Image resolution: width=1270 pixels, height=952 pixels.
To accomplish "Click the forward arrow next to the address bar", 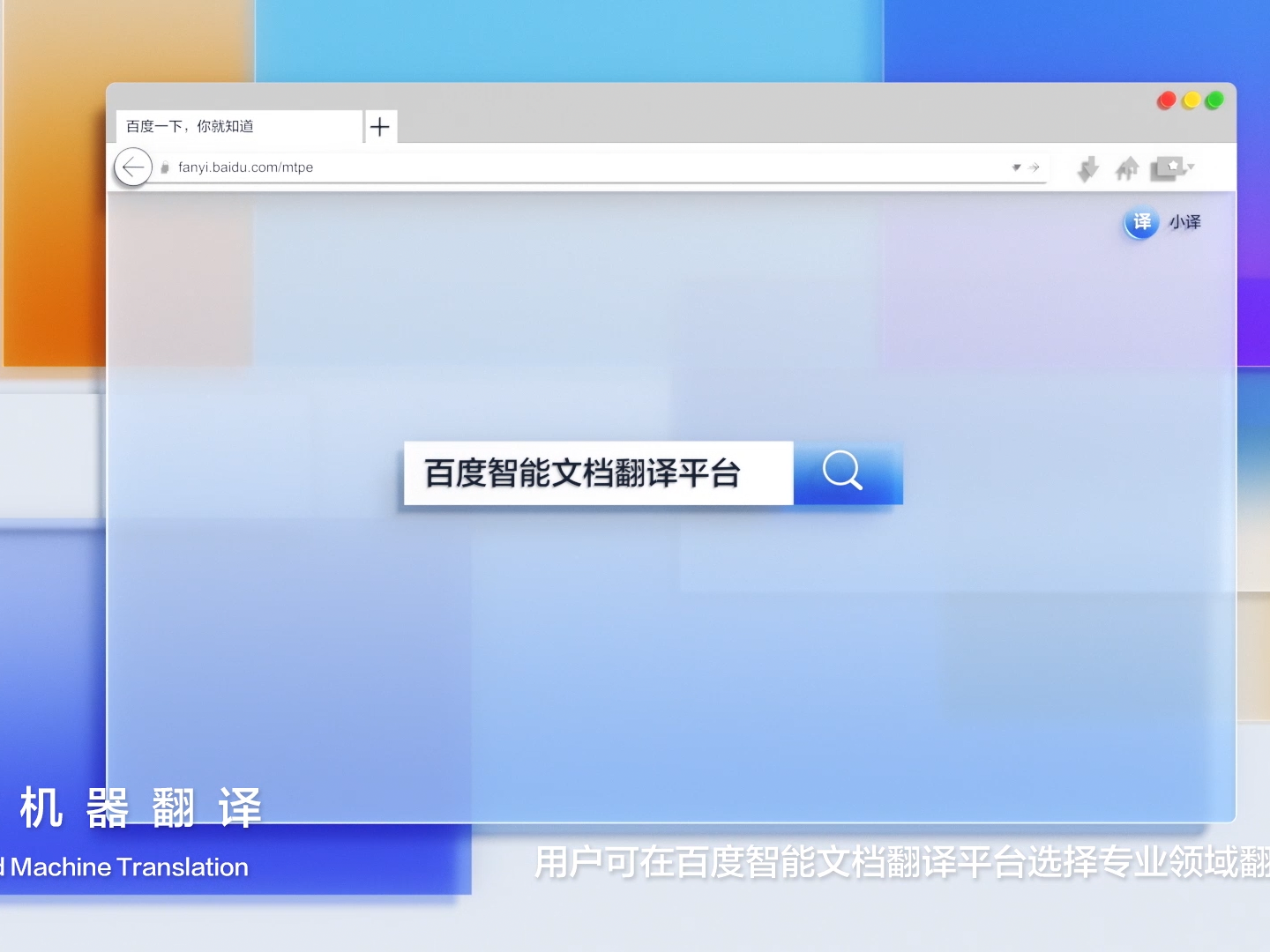I will [1034, 167].
